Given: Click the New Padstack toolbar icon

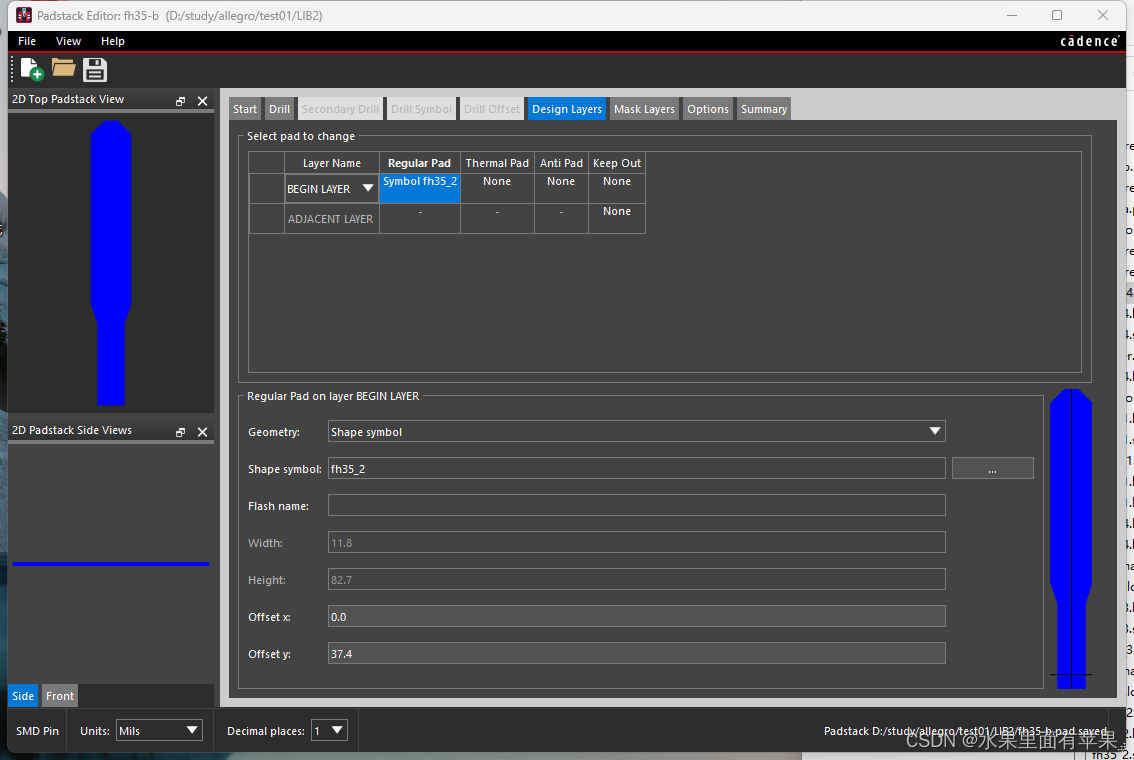Looking at the screenshot, I should 31,69.
